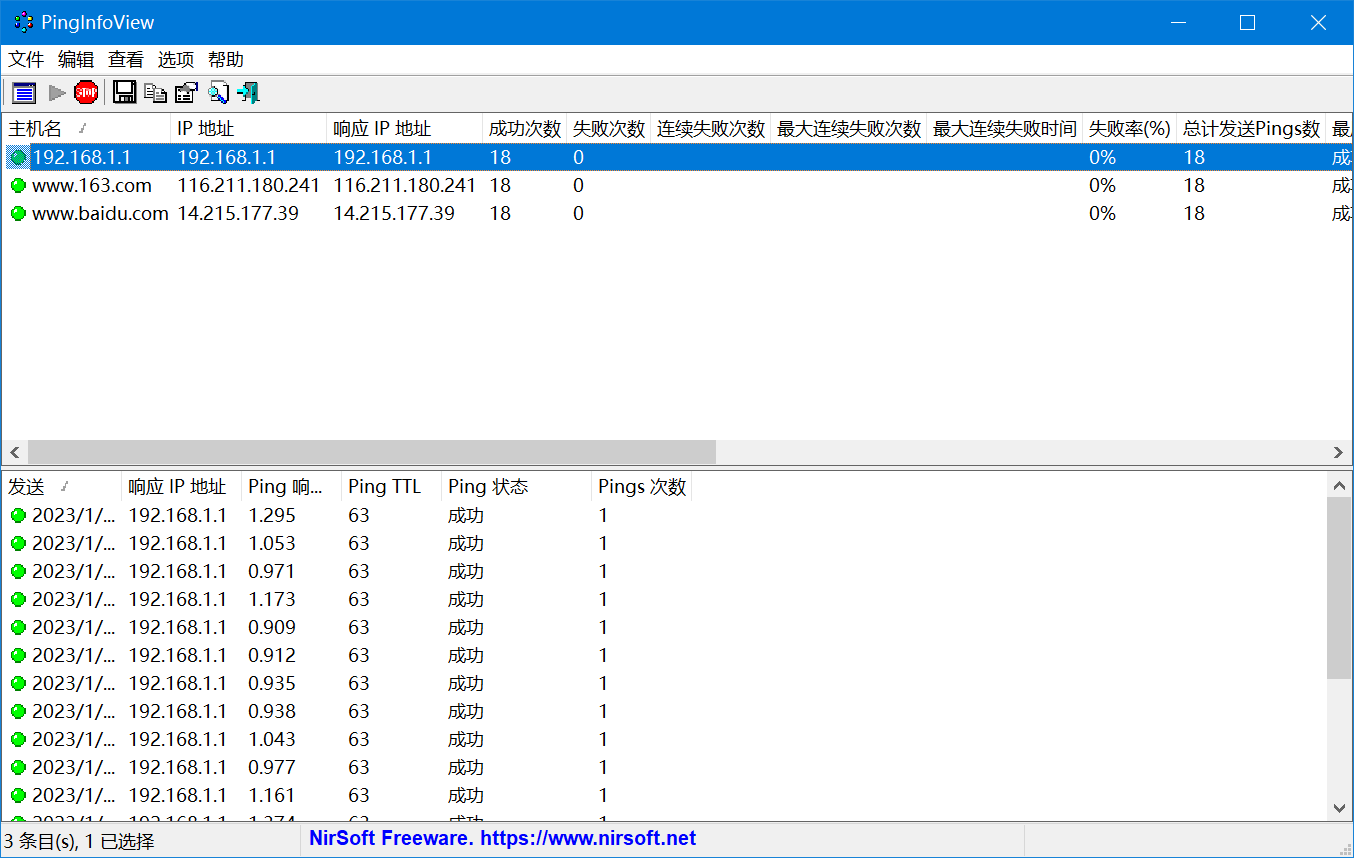Image resolution: width=1354 pixels, height=858 pixels.
Task: Sort by the 最大连续失败次数 column header
Action: coord(849,128)
